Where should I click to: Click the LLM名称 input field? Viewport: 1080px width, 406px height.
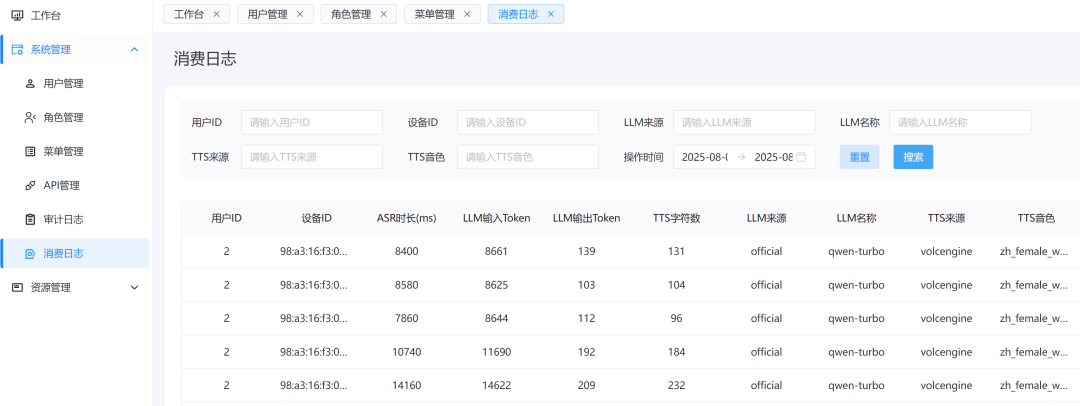click(959, 122)
